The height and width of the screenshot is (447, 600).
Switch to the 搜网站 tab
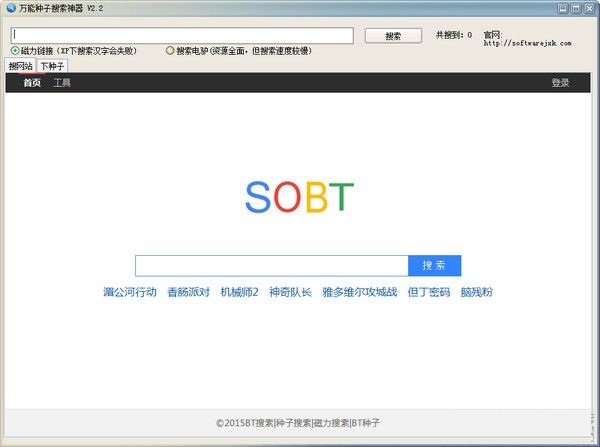point(20,66)
